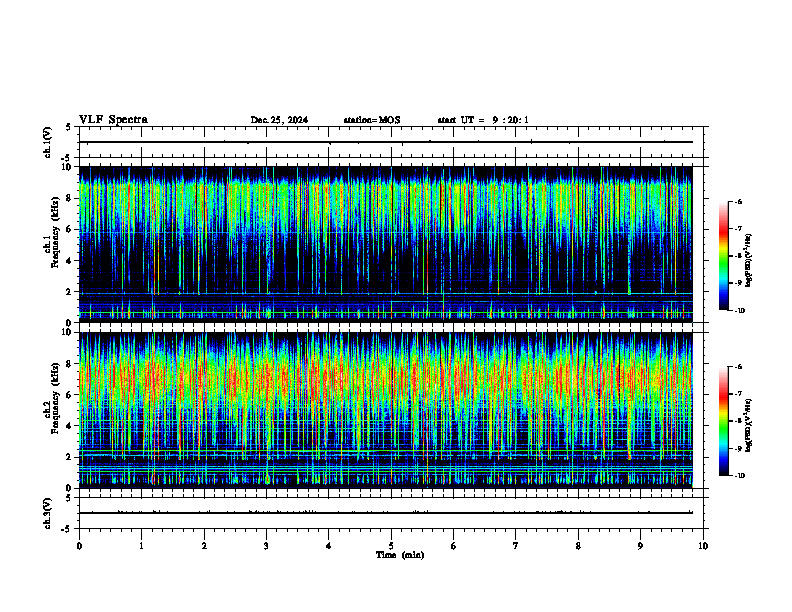This screenshot has width=792, height=612.
Task: Click ch.1 "Frequency (kHz)" axis label
Action: point(55,233)
